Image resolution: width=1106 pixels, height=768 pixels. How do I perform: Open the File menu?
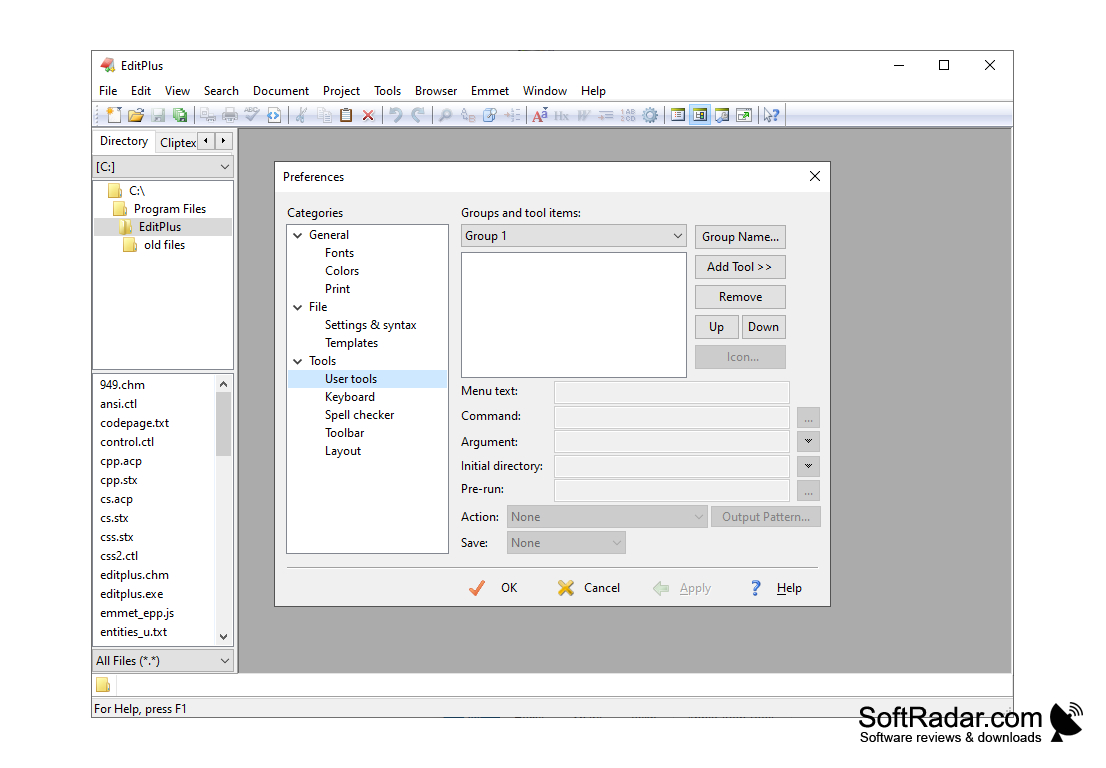click(x=108, y=91)
